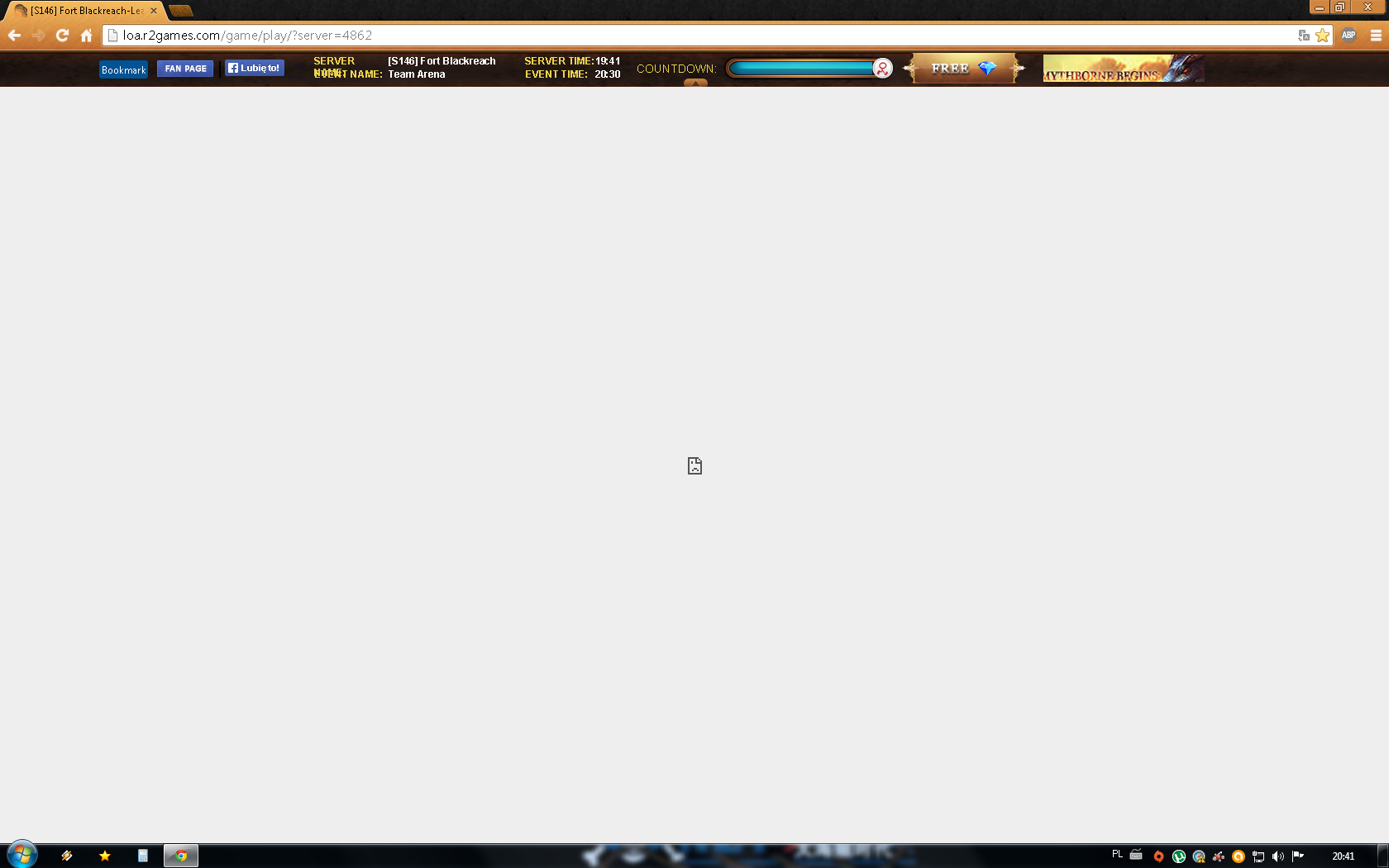
Task: Click the countdown progress bar
Action: coord(800,69)
